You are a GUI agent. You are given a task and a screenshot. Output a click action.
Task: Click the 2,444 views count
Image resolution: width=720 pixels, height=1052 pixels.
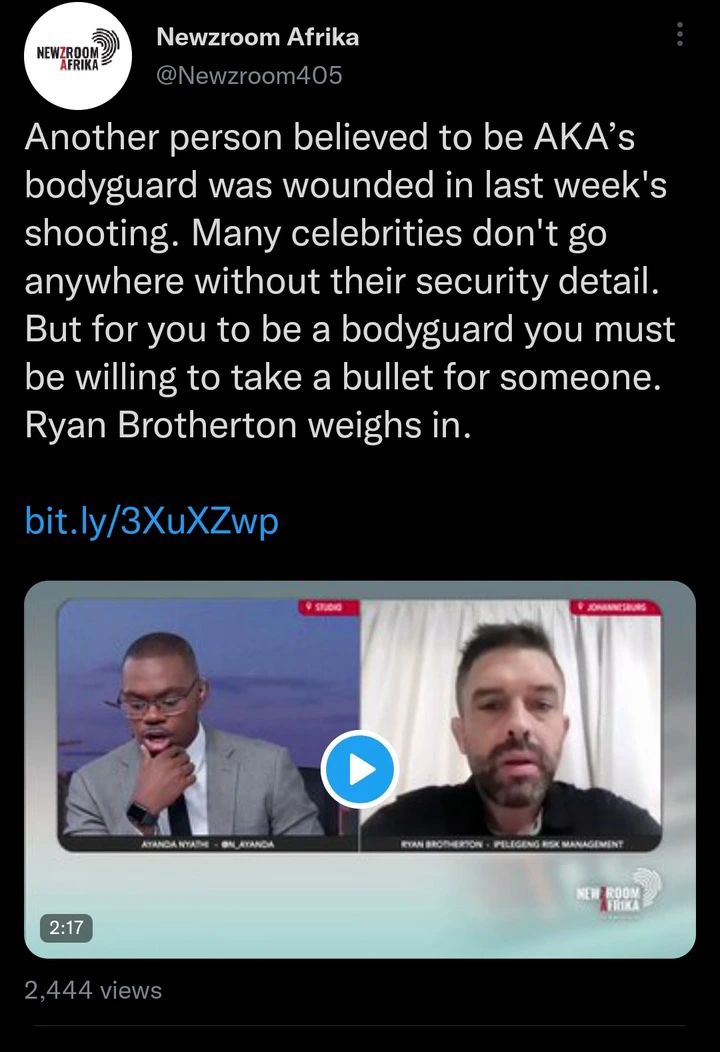pyautogui.click(x=93, y=990)
